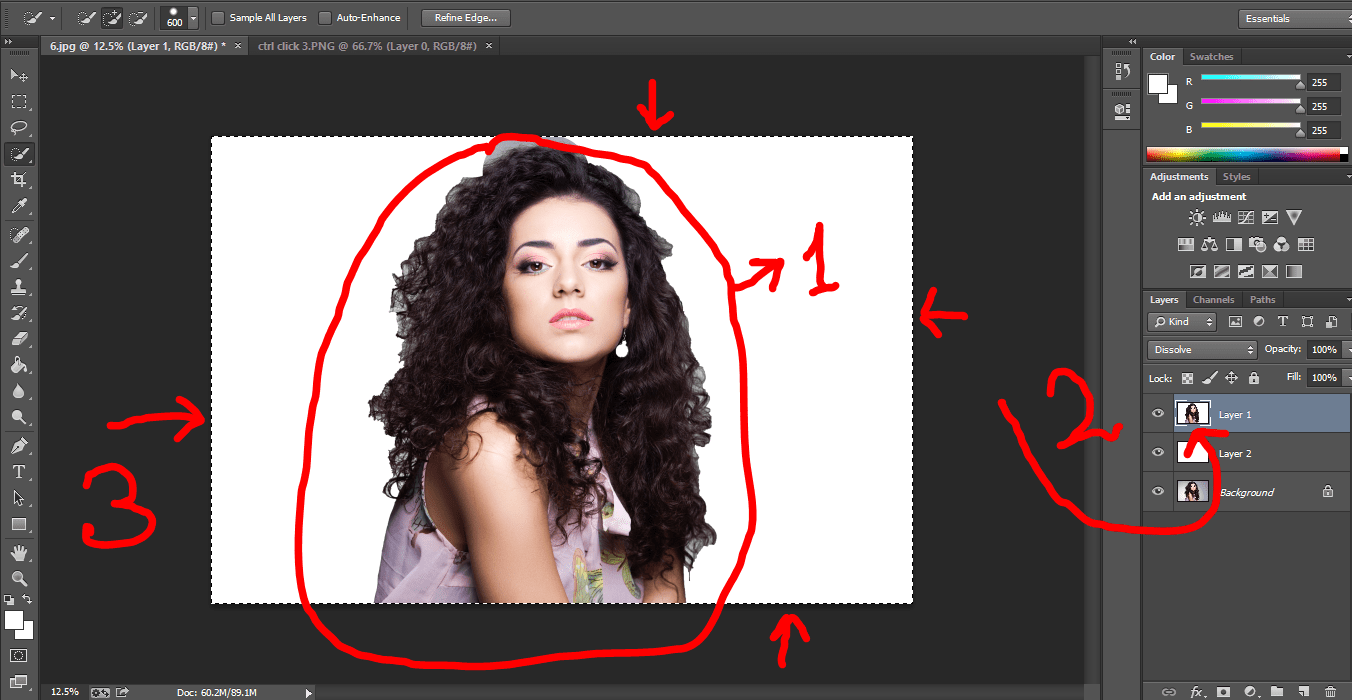Hide the Background layer

pyautogui.click(x=1157, y=491)
